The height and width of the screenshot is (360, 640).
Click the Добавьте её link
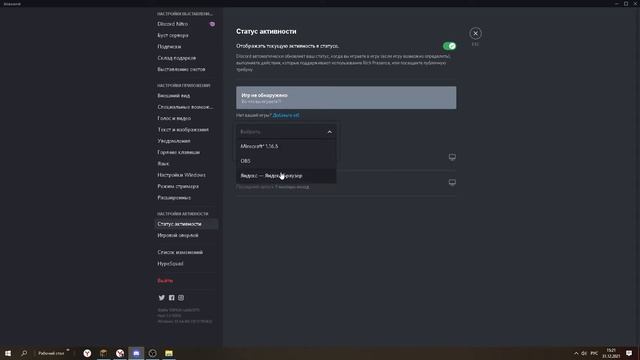[286, 116]
